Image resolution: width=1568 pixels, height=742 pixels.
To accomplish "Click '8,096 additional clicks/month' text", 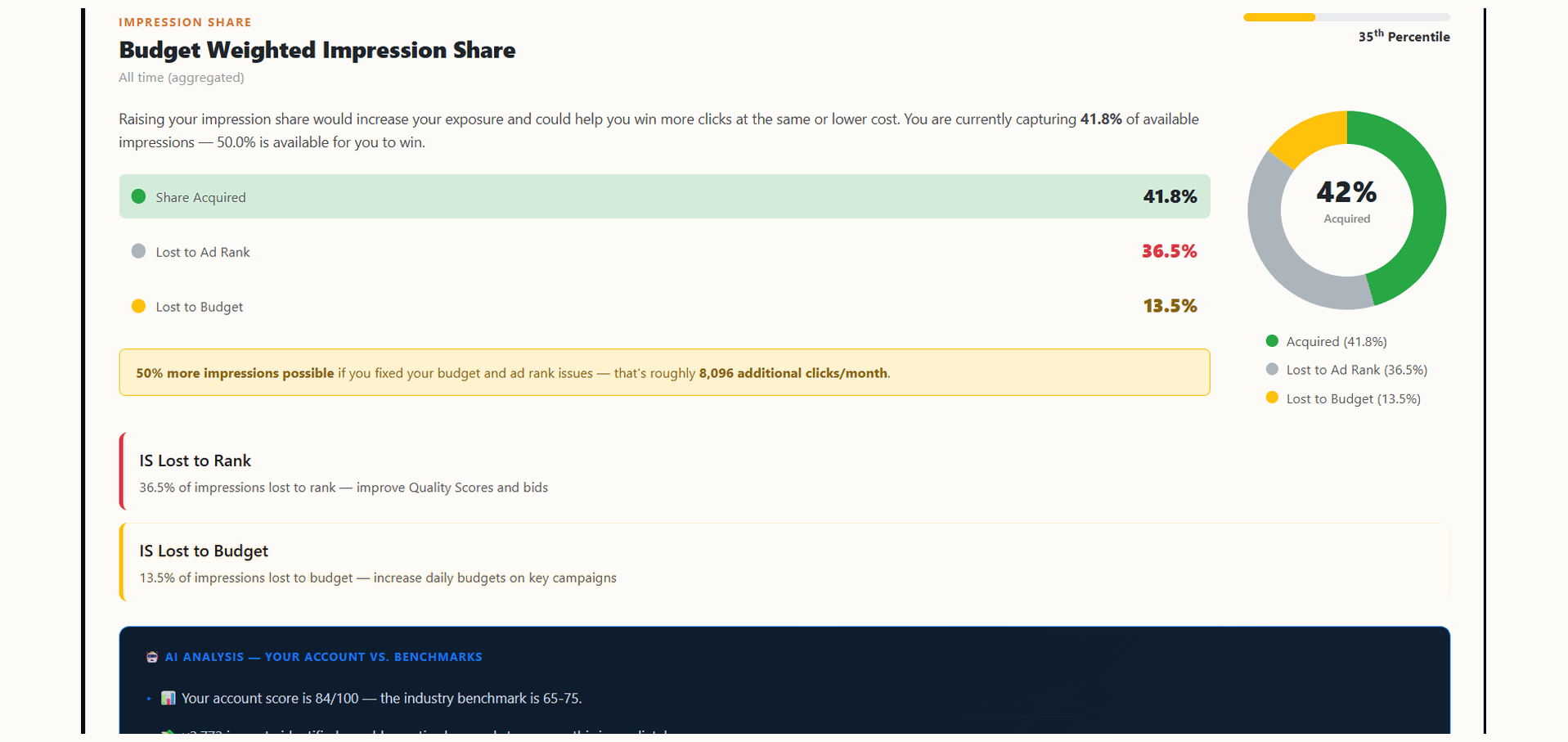I will pyautogui.click(x=793, y=373).
